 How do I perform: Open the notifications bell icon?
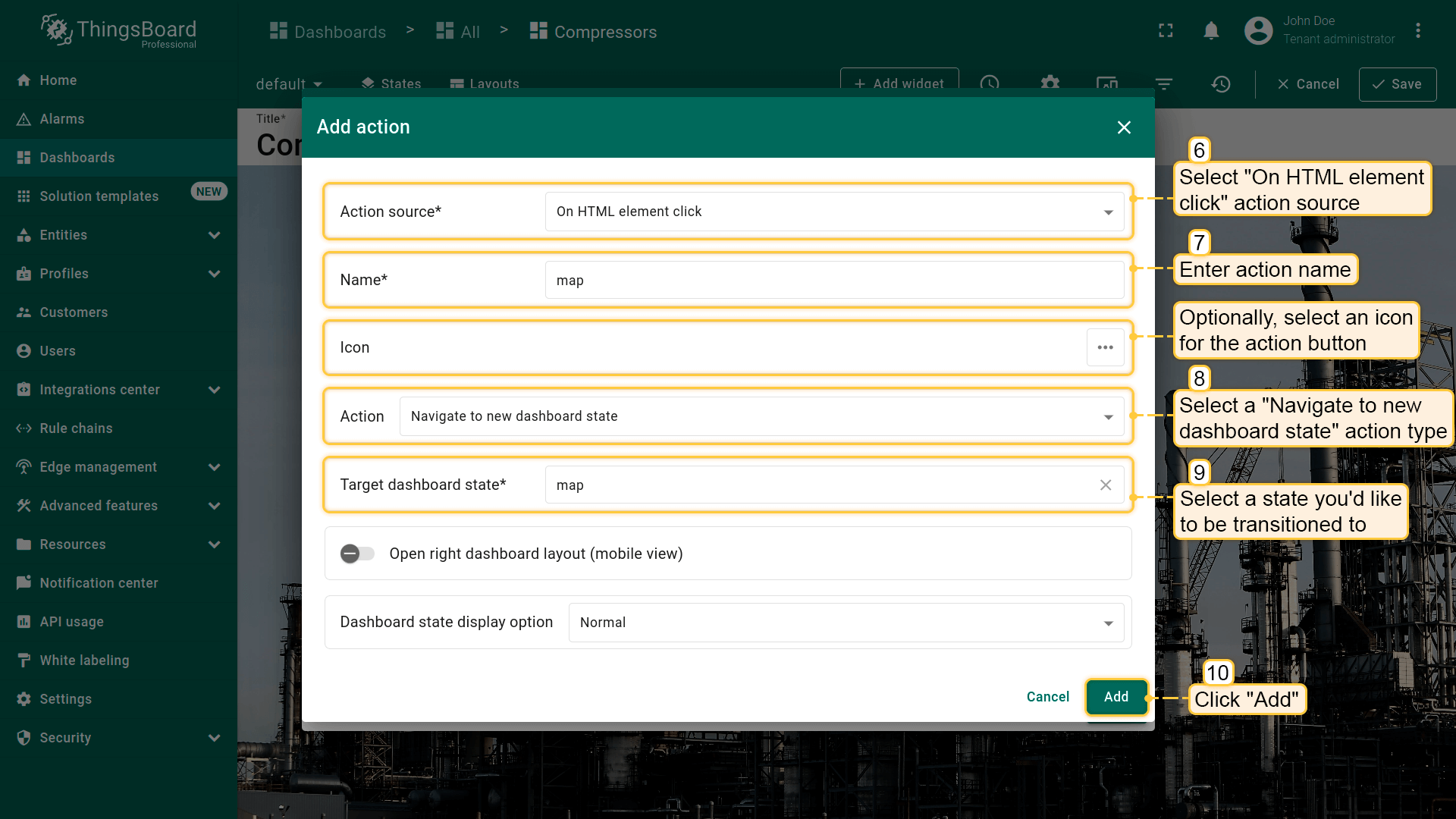click(1211, 31)
